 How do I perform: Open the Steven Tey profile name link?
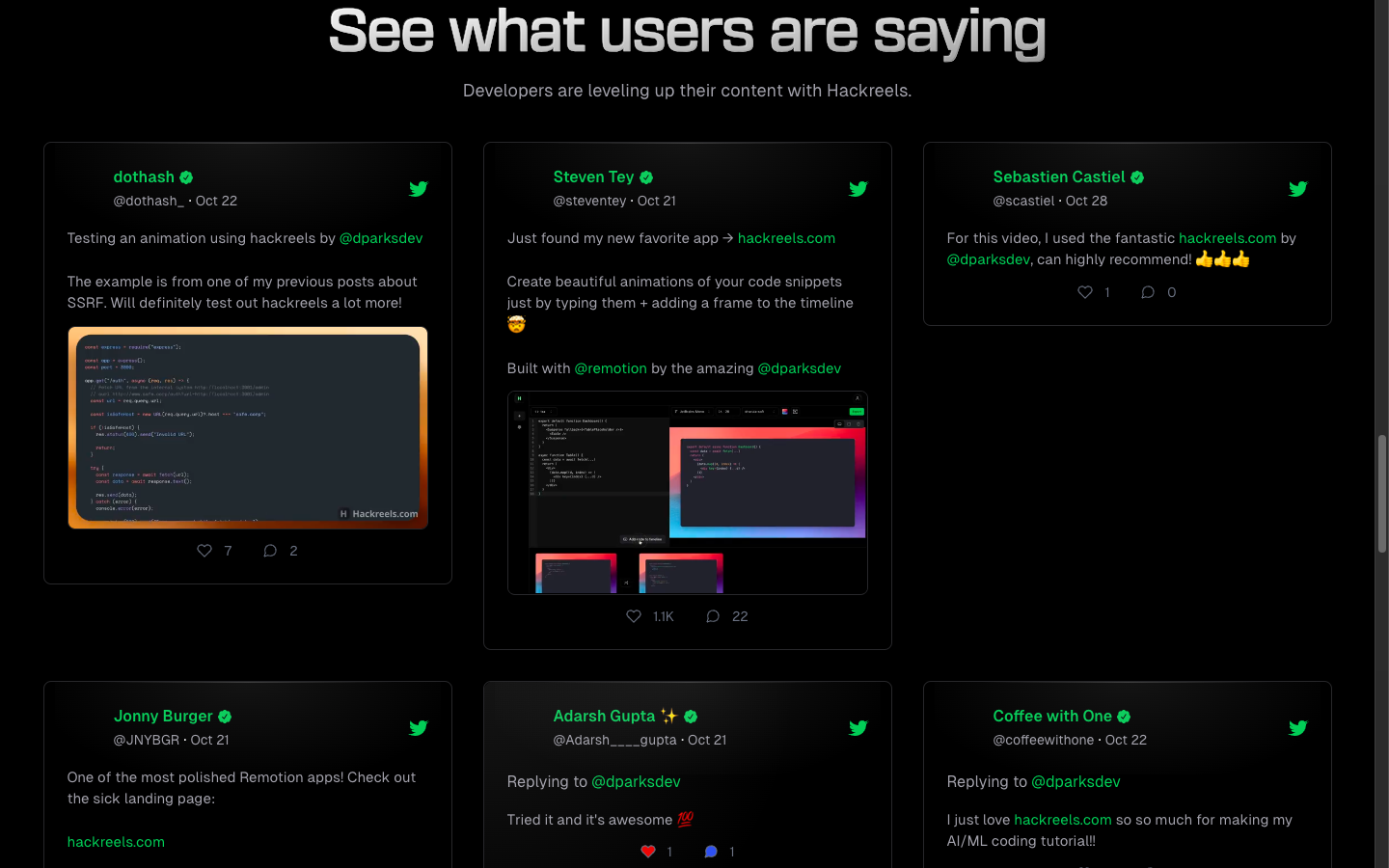pyautogui.click(x=593, y=177)
